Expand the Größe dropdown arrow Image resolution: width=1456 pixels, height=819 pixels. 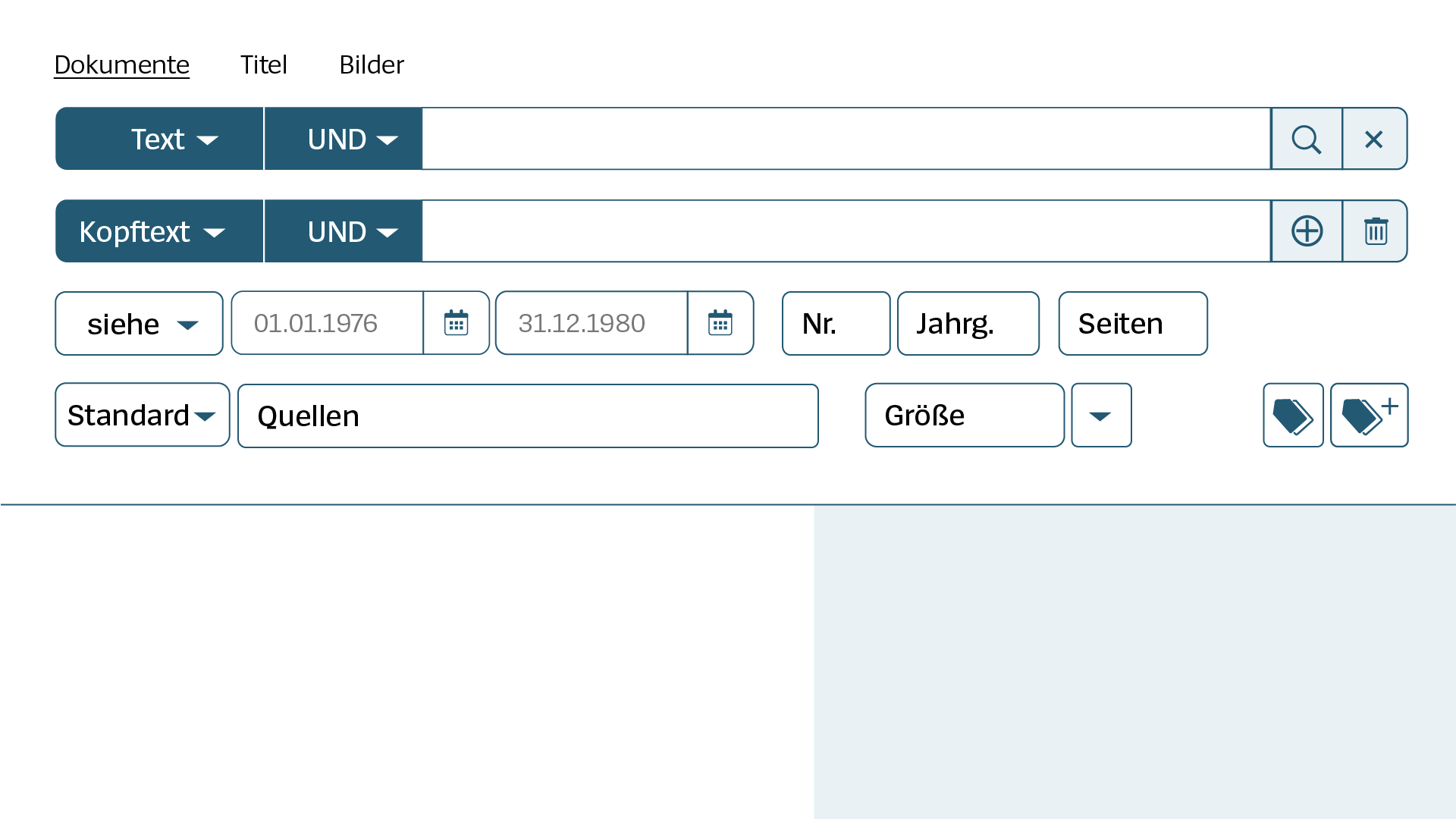pos(1101,415)
